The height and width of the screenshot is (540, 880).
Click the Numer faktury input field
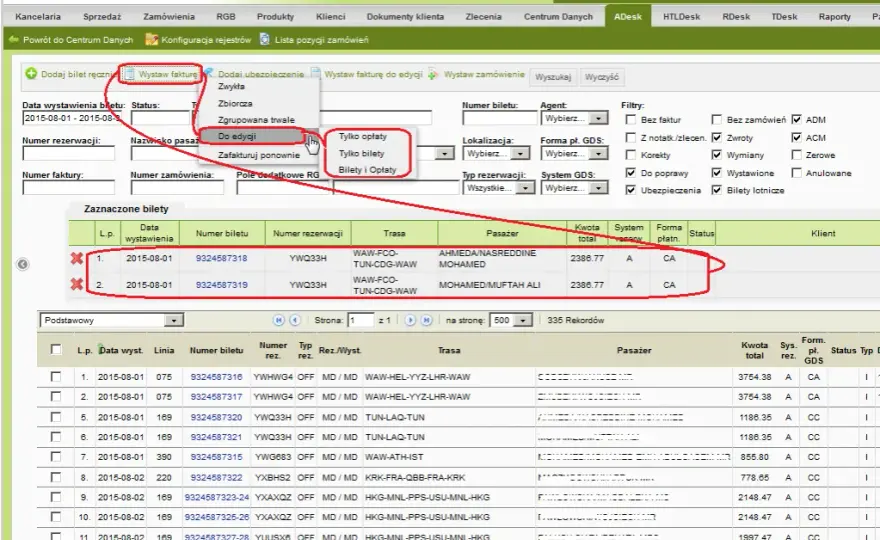[68, 188]
